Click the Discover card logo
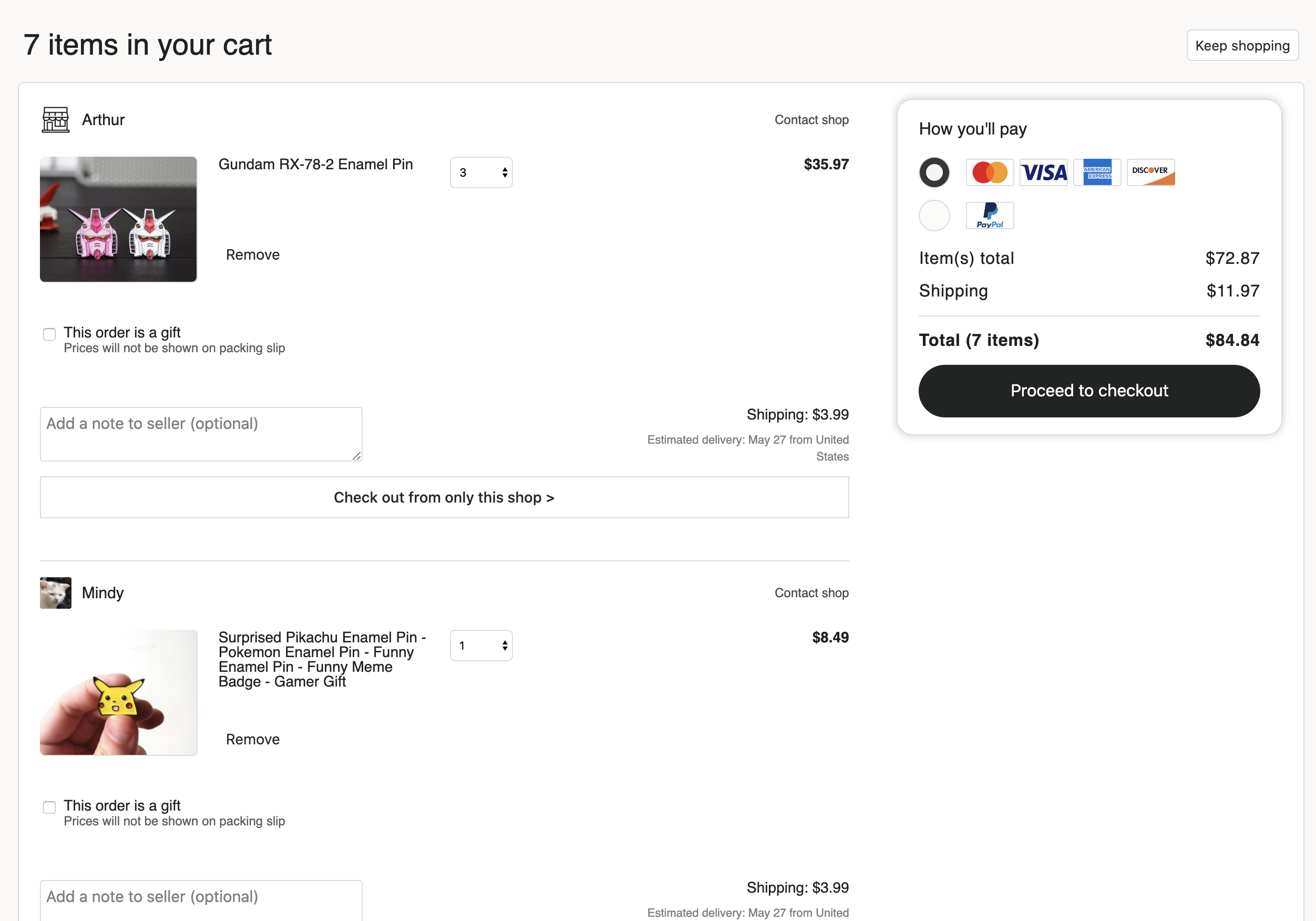The image size is (1316, 921). [x=1150, y=172]
